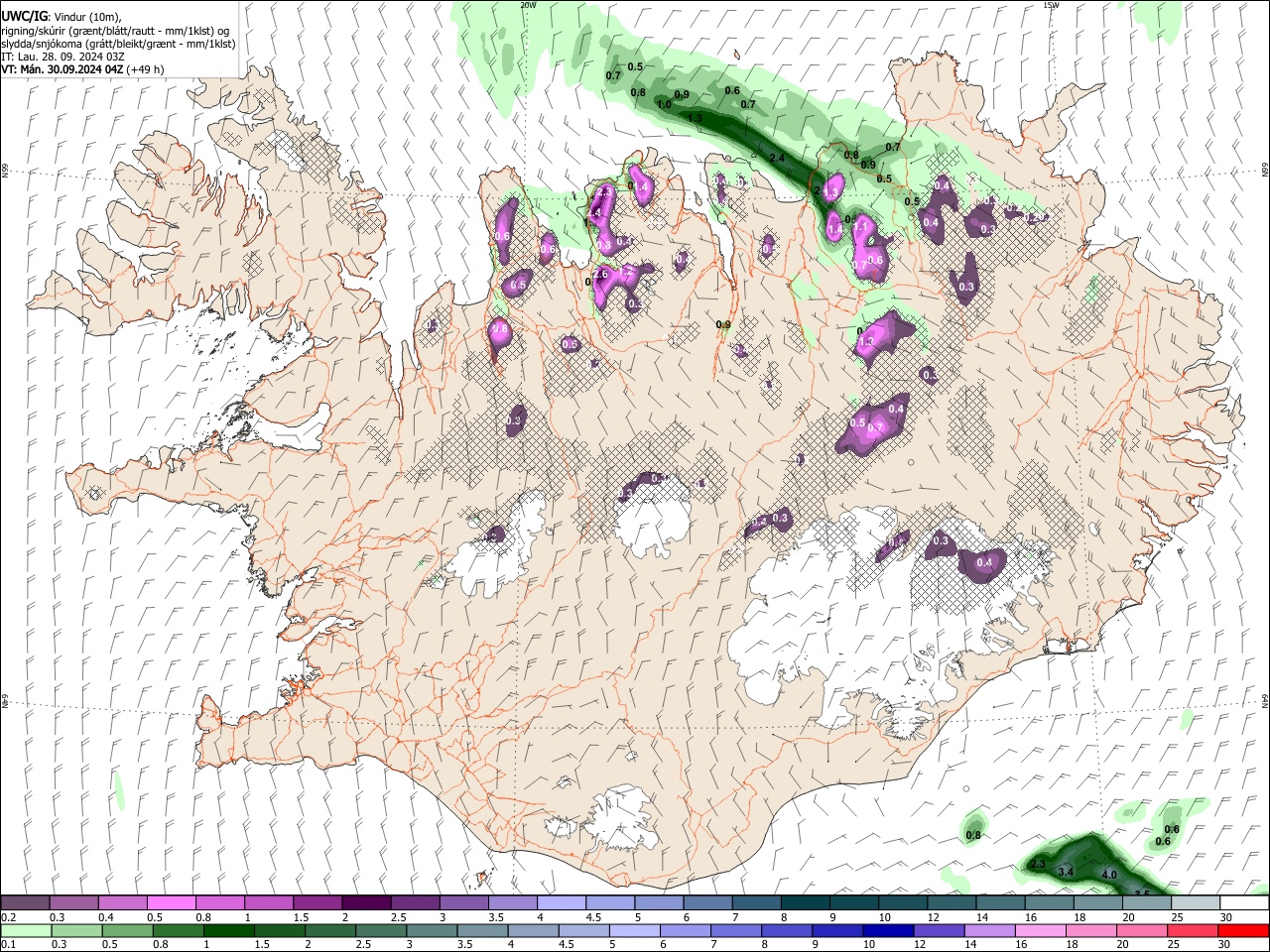Screen dimensions: 1270x952
Task: Click the 15W longitude label at the top
Action: click(1051, 5)
